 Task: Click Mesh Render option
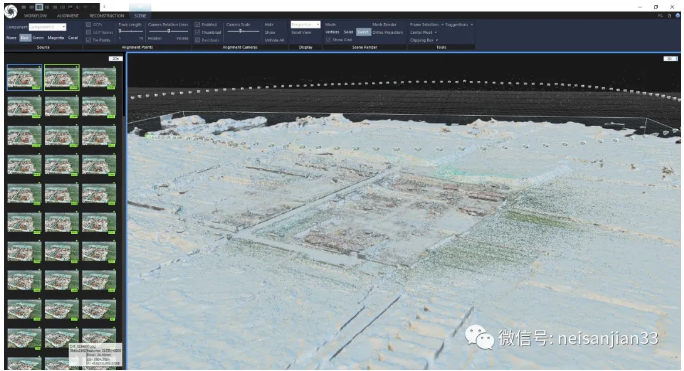pyautogui.click(x=384, y=25)
